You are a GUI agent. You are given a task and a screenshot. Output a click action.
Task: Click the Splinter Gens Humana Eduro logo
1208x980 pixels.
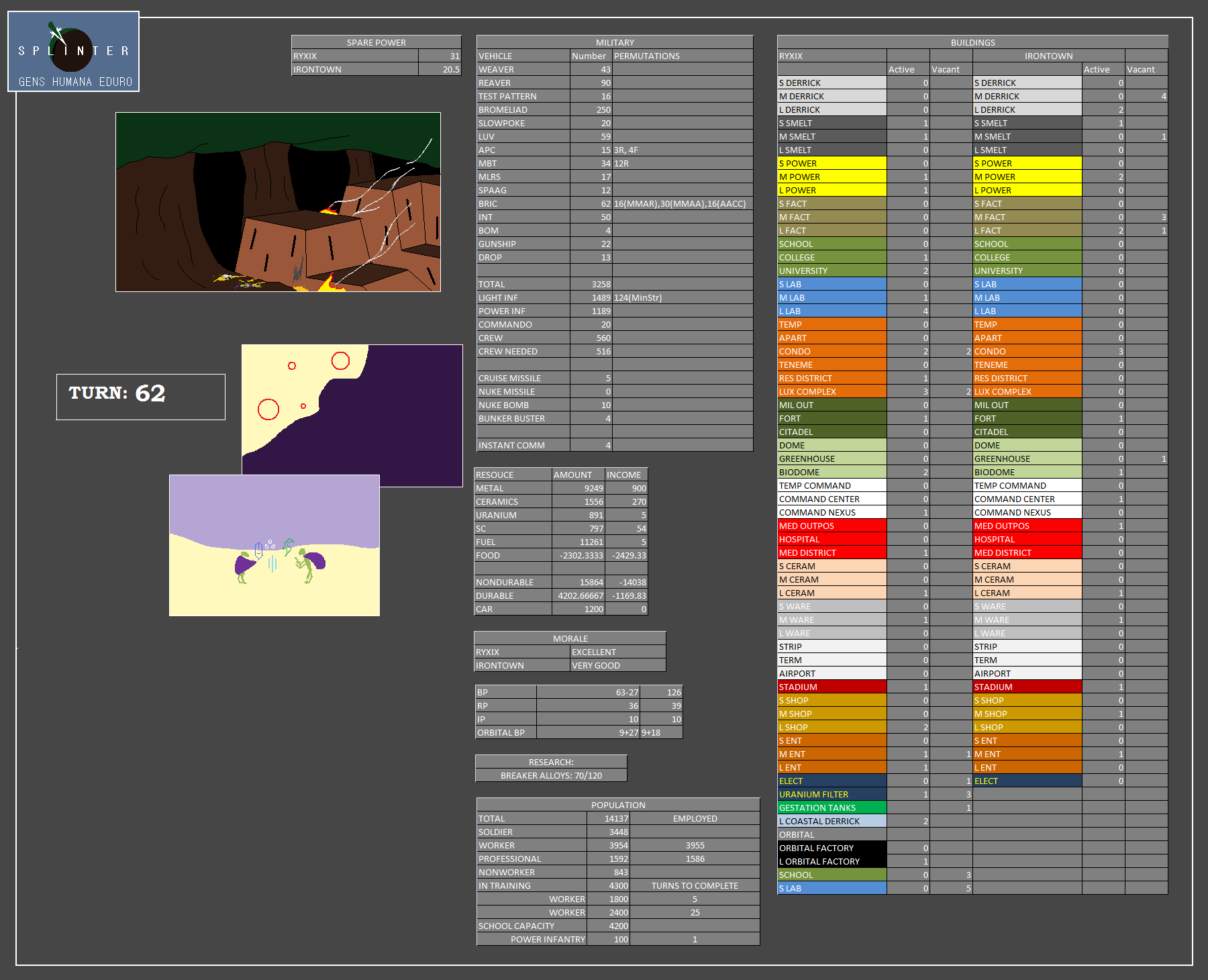(73, 52)
